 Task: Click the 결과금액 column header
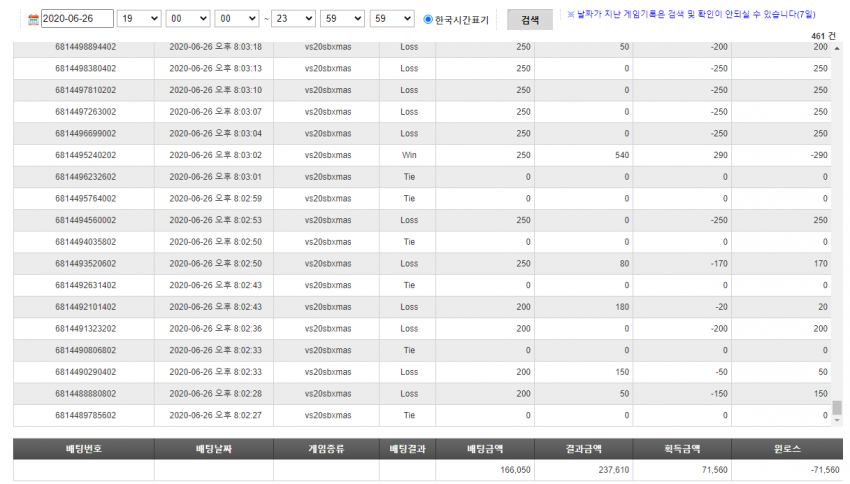(x=584, y=449)
